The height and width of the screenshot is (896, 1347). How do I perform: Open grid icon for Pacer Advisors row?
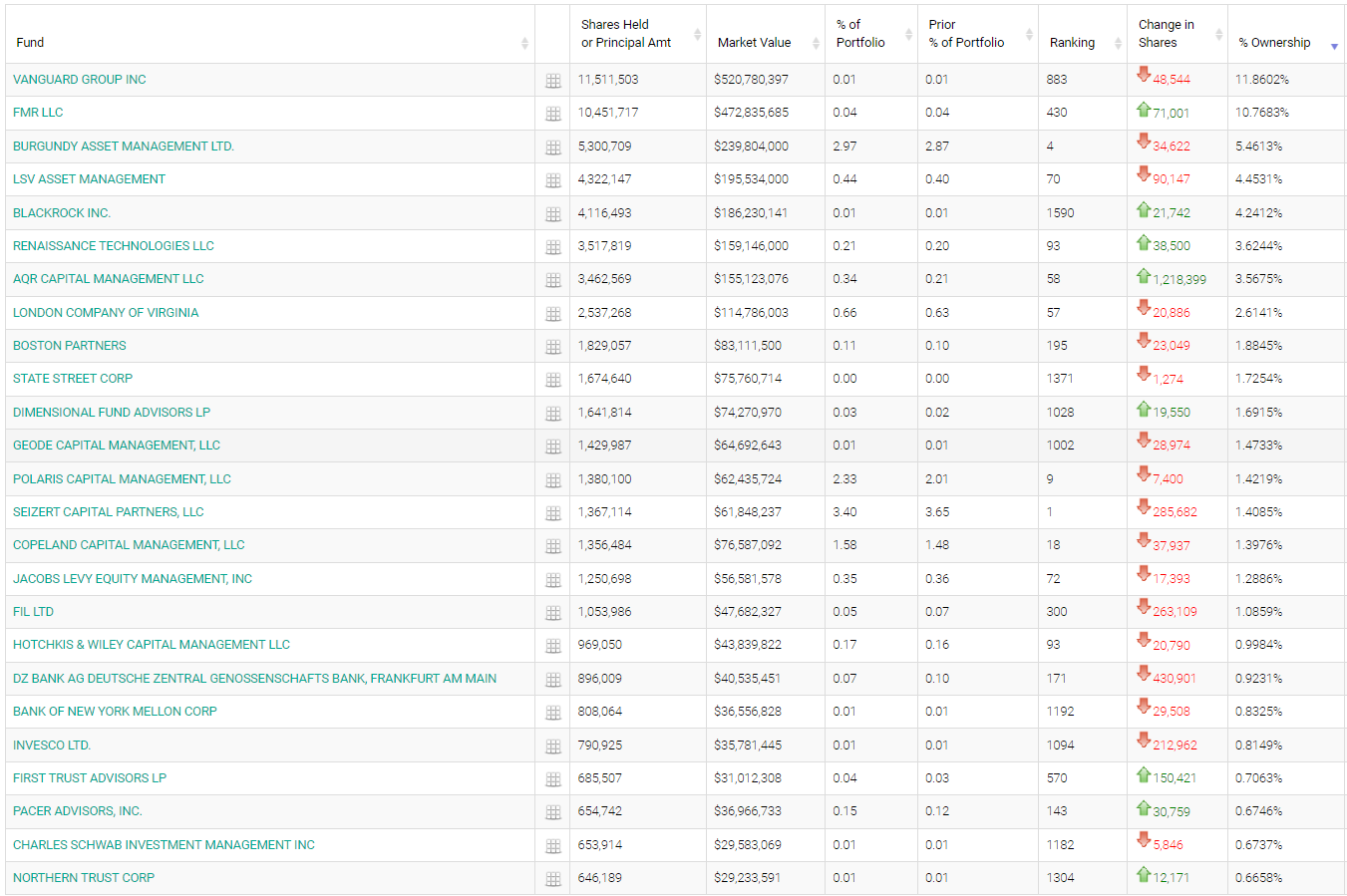(553, 812)
